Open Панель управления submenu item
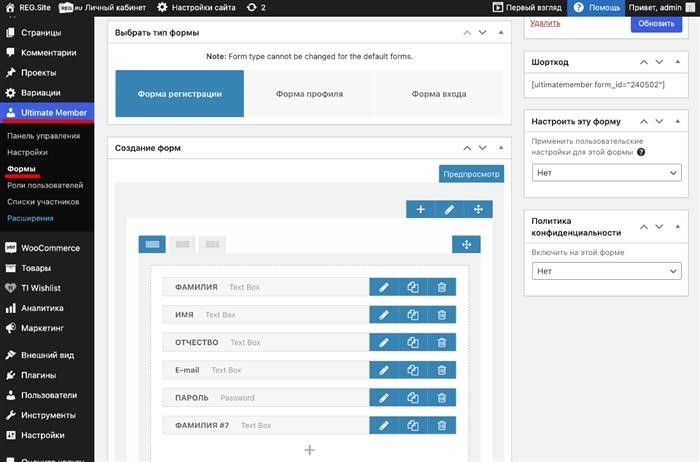 pyautogui.click(x=43, y=136)
